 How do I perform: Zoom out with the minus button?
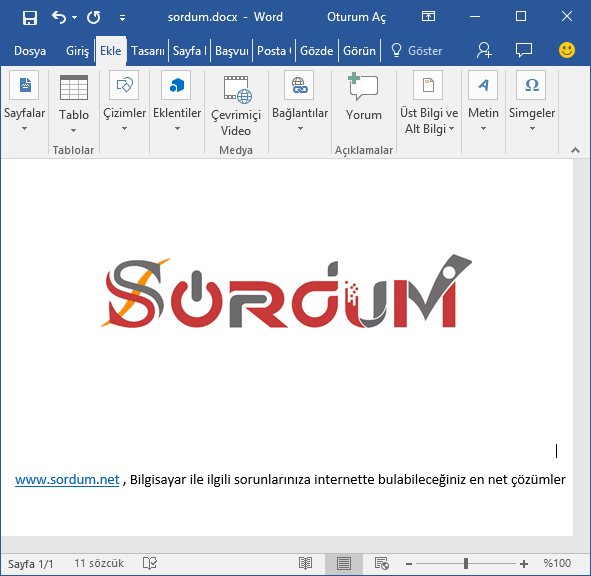(x=409, y=564)
